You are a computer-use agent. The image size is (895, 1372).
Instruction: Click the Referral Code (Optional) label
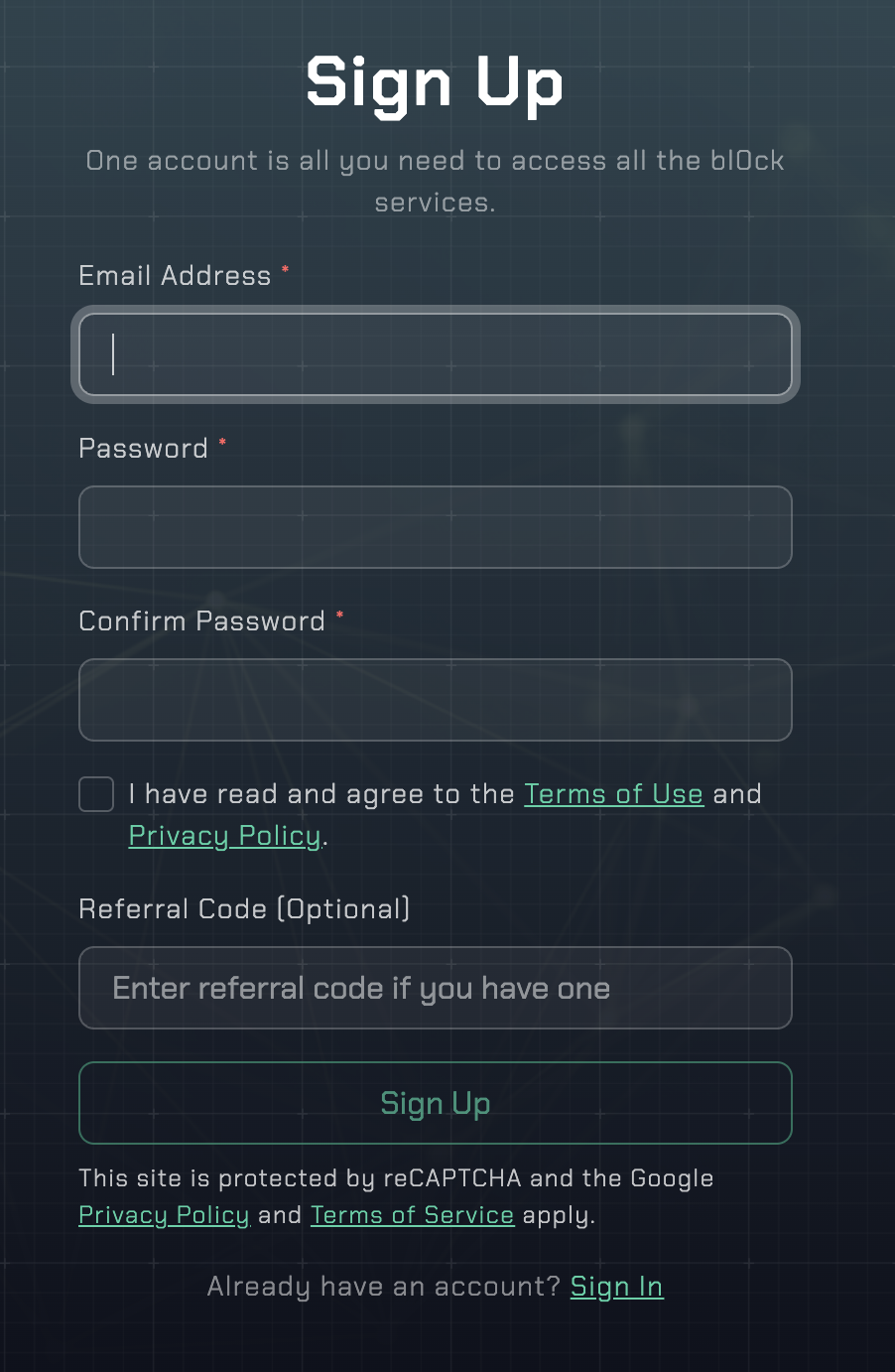click(244, 909)
